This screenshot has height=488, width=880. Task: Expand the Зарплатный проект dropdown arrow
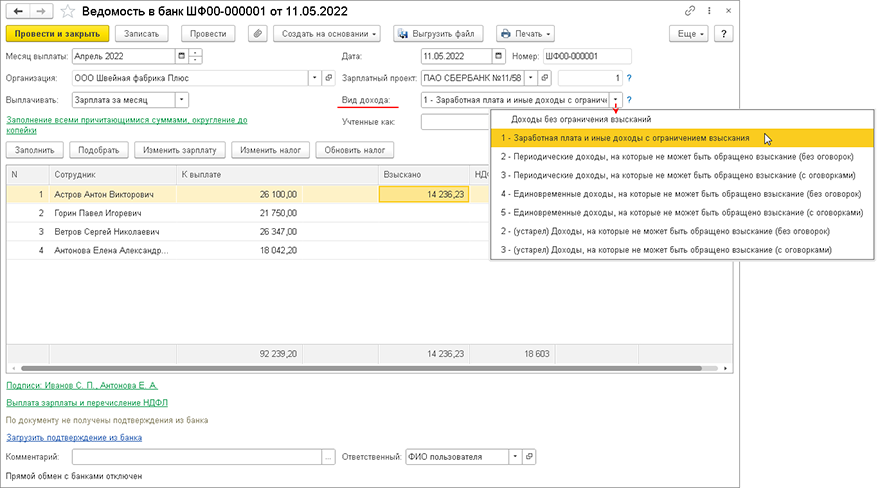pyautogui.click(x=530, y=78)
